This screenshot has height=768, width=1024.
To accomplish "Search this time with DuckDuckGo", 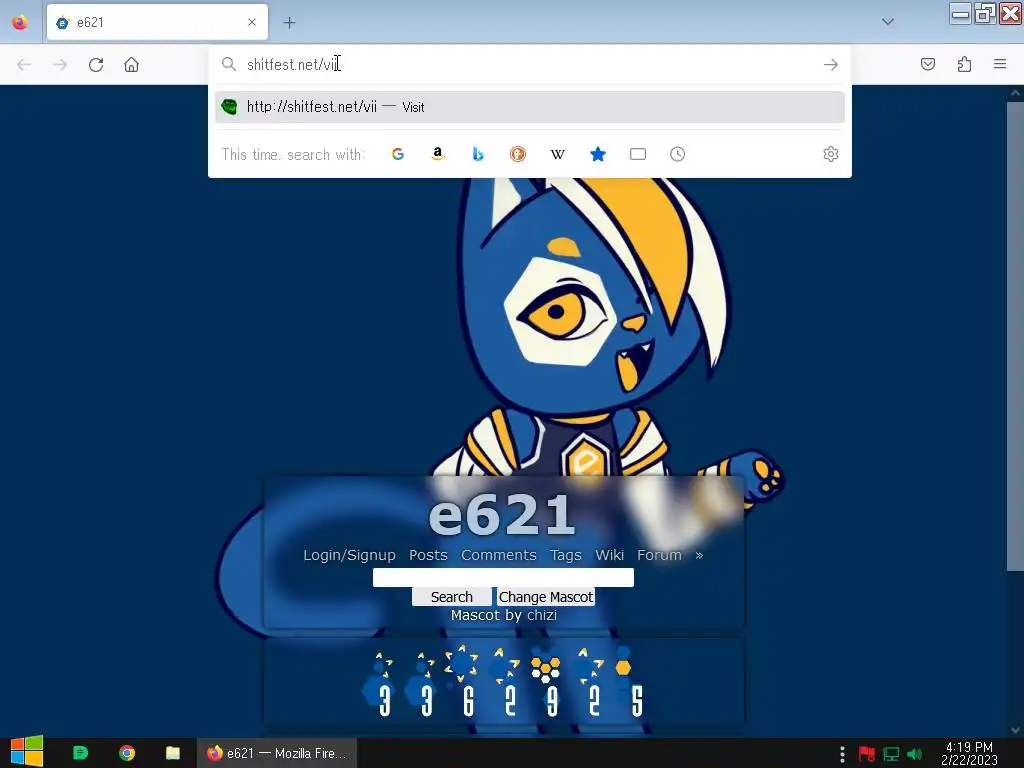I will 518,154.
